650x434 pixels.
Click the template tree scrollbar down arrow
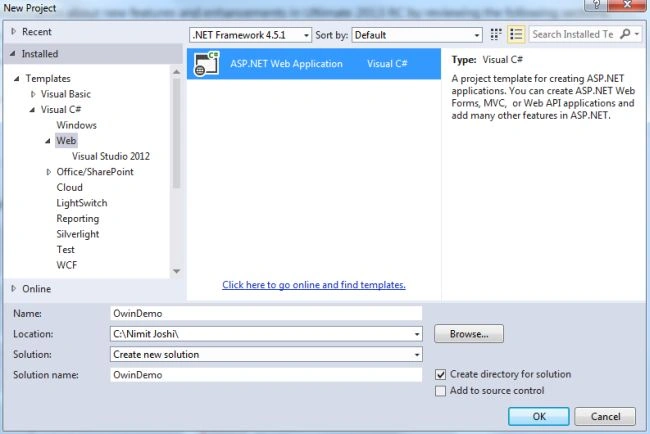coord(177,271)
